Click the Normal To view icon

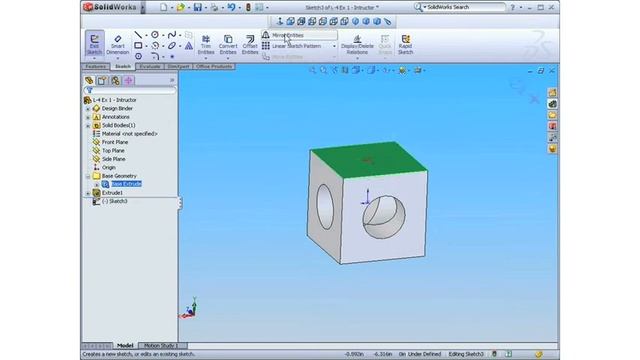click(280, 22)
